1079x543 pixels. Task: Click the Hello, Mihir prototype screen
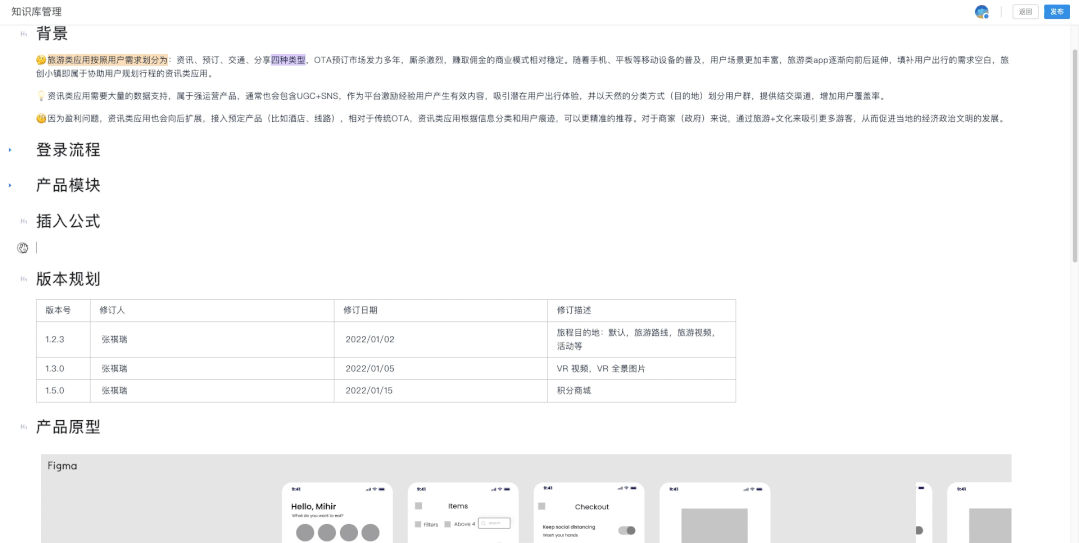click(337, 513)
